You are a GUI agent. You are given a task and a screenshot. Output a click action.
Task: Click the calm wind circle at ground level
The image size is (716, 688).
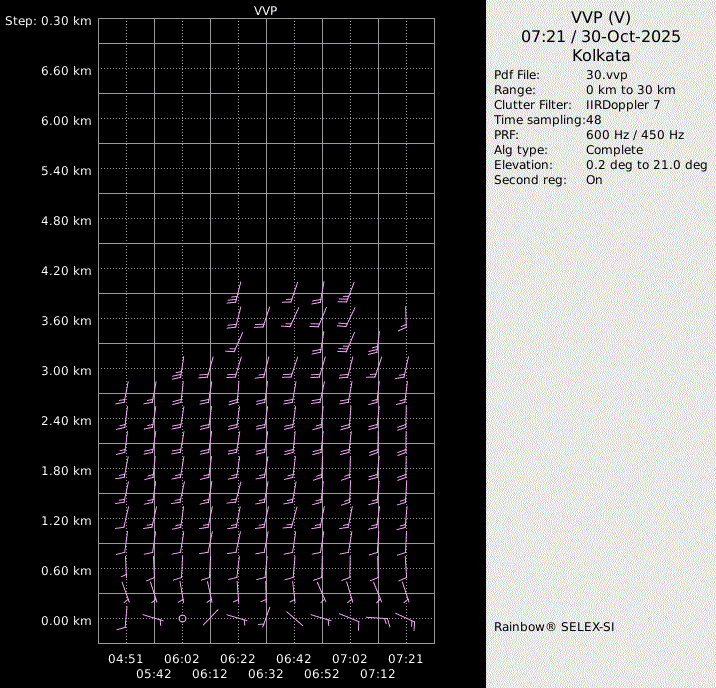point(182,619)
